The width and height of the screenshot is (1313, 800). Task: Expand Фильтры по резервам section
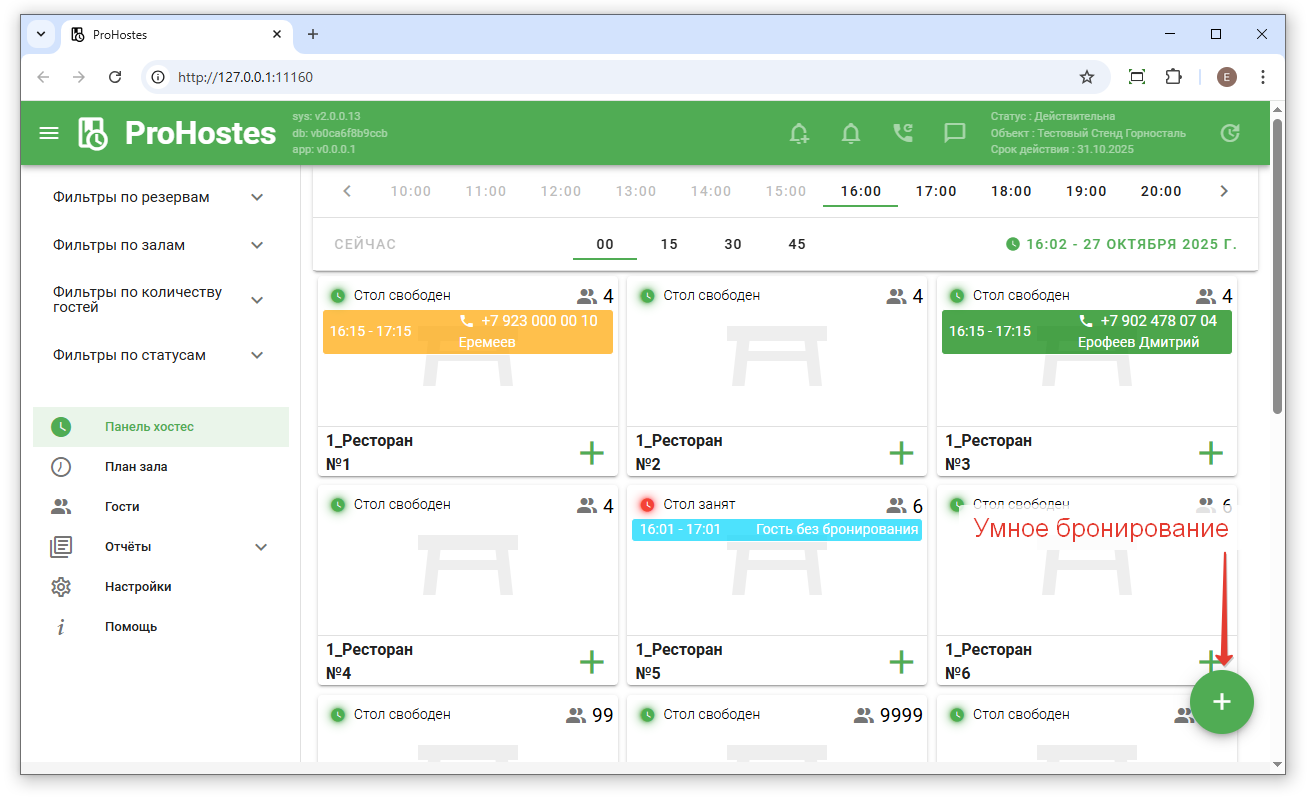(257, 198)
